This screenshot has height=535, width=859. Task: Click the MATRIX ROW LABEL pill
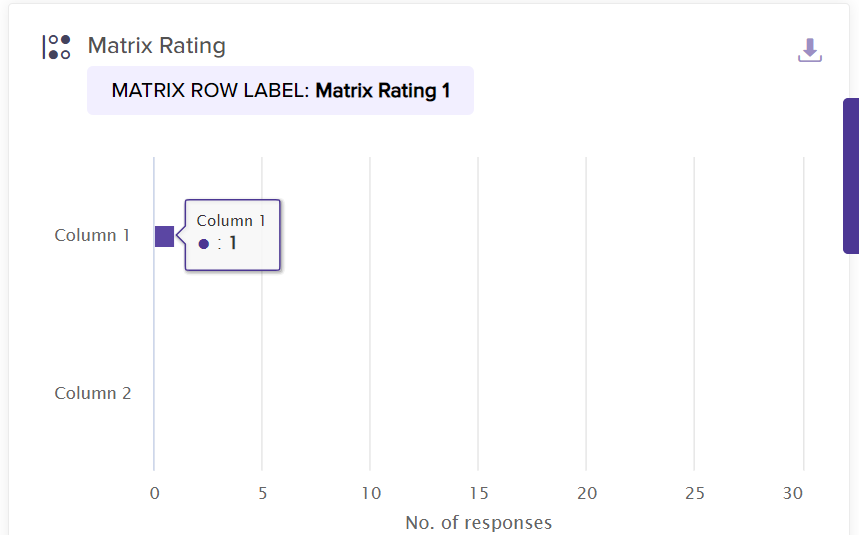[x=280, y=91]
